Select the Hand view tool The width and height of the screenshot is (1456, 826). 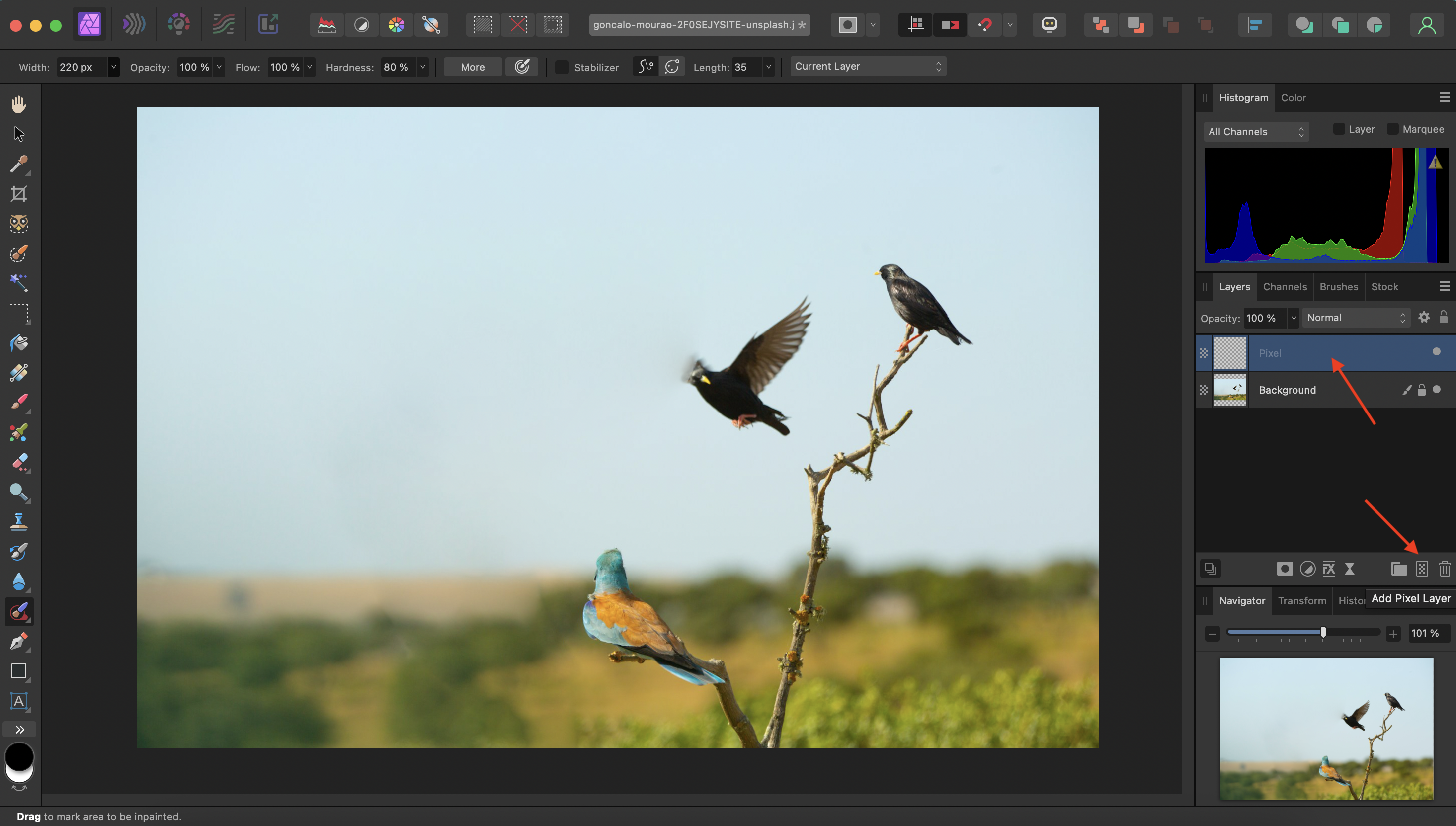point(19,104)
